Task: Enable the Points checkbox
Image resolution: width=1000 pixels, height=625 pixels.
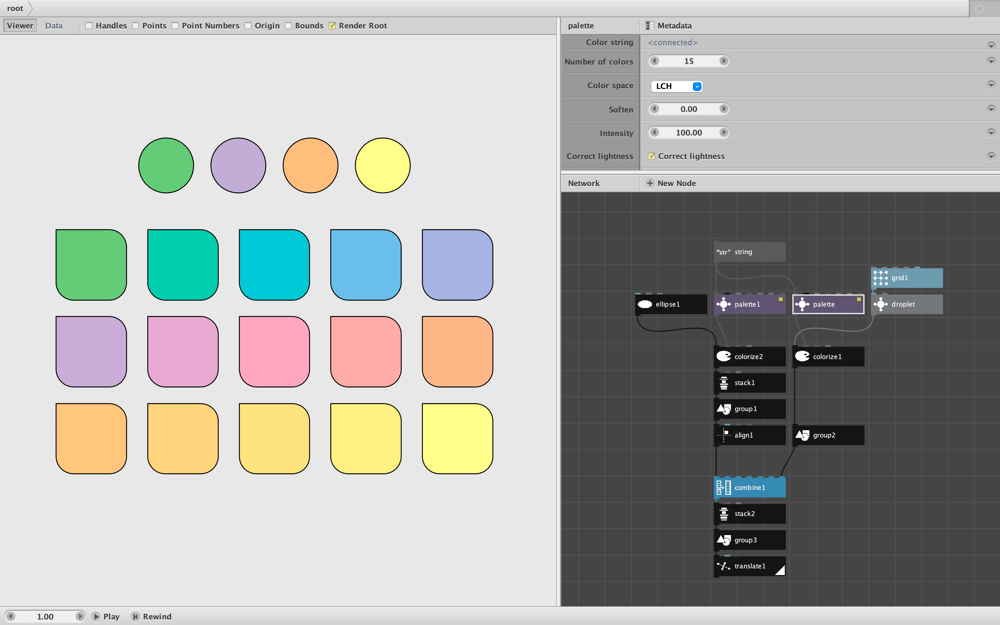Action: (135, 26)
